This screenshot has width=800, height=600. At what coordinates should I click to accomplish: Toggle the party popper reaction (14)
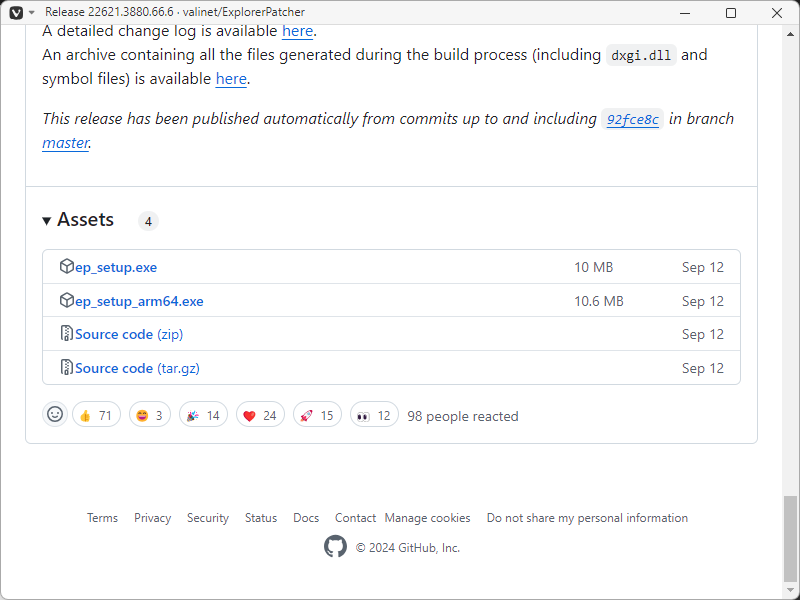click(203, 415)
